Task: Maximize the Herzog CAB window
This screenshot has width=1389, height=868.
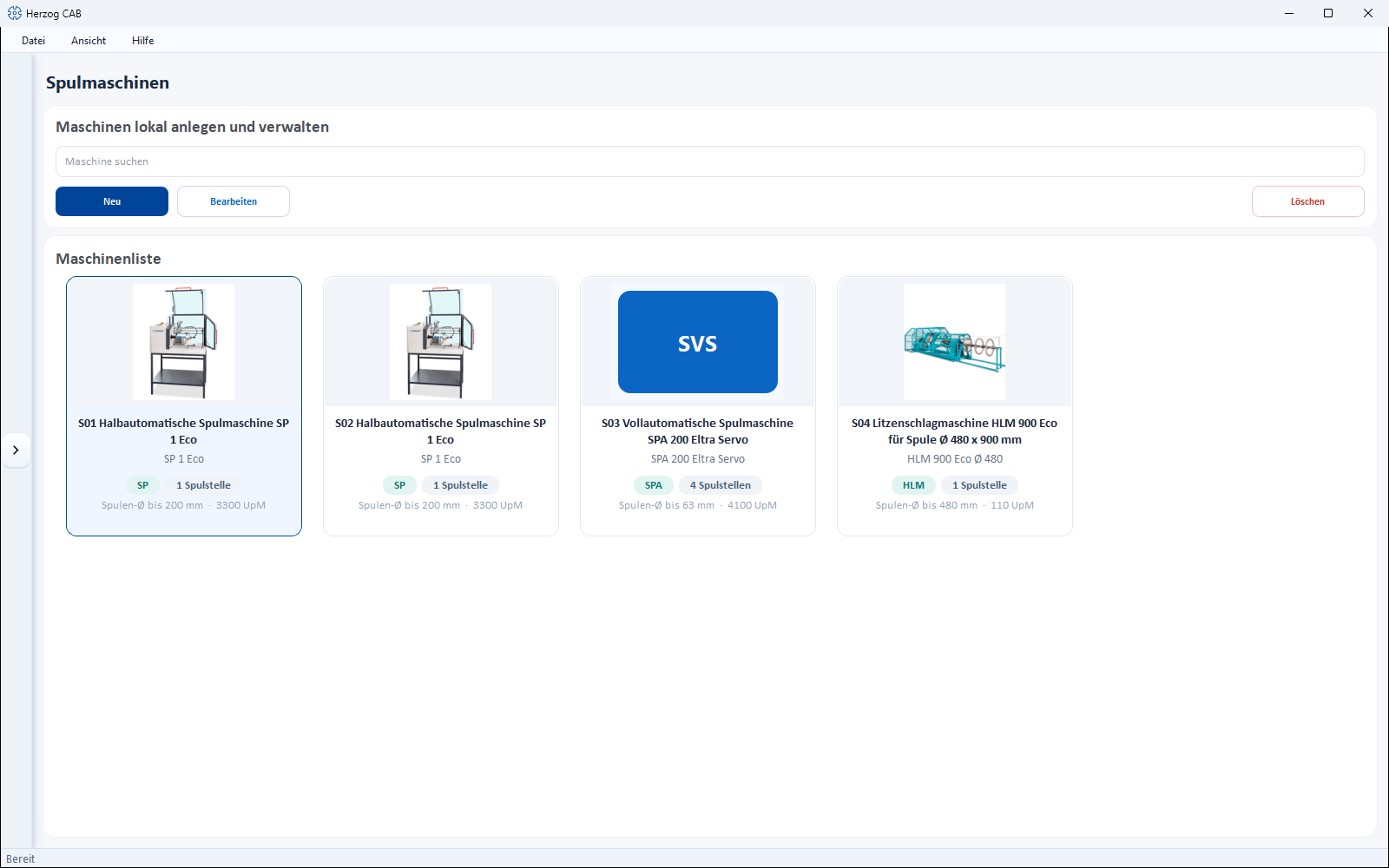Action: tap(1328, 13)
